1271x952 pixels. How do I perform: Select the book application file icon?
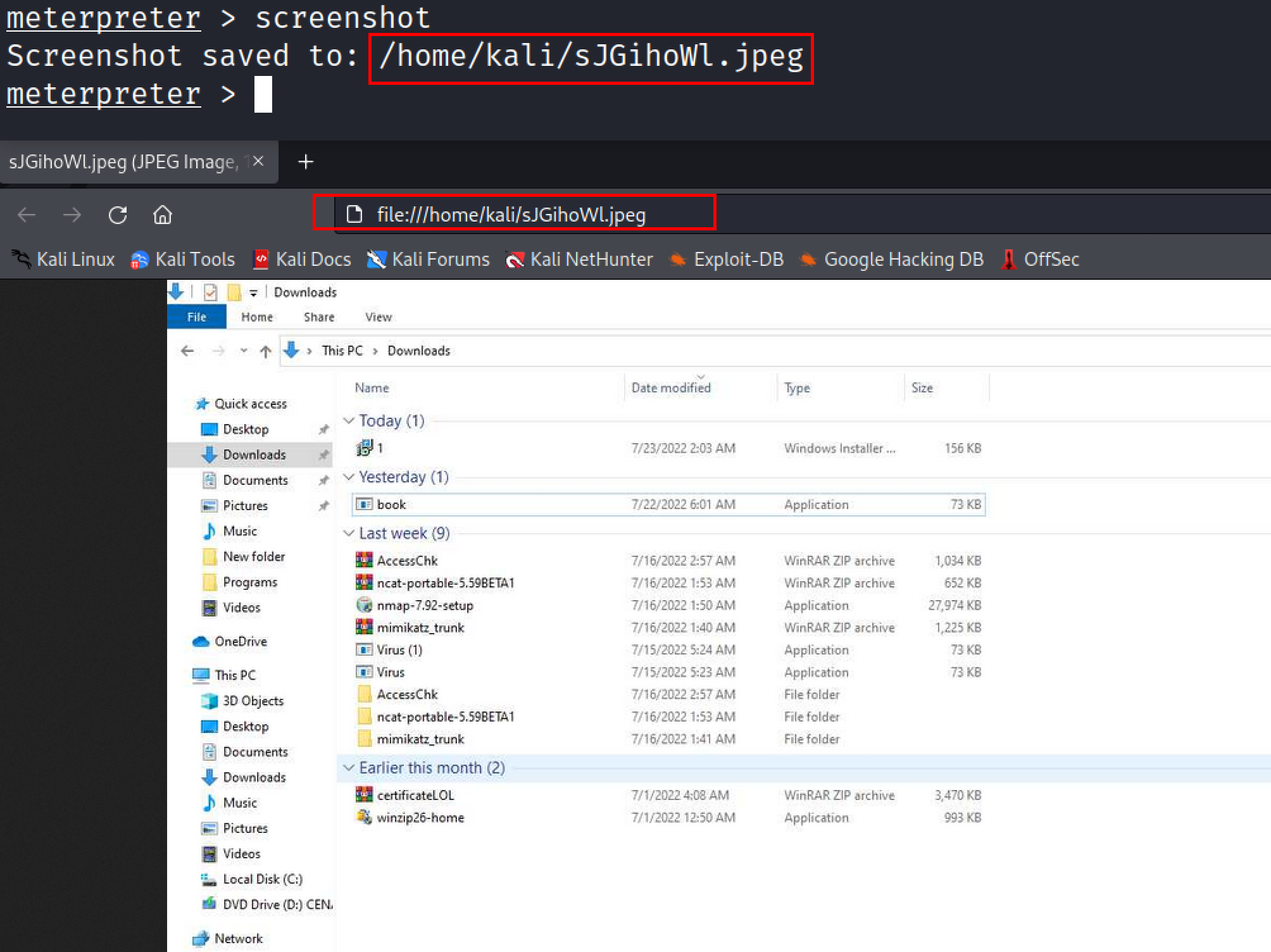(x=364, y=504)
